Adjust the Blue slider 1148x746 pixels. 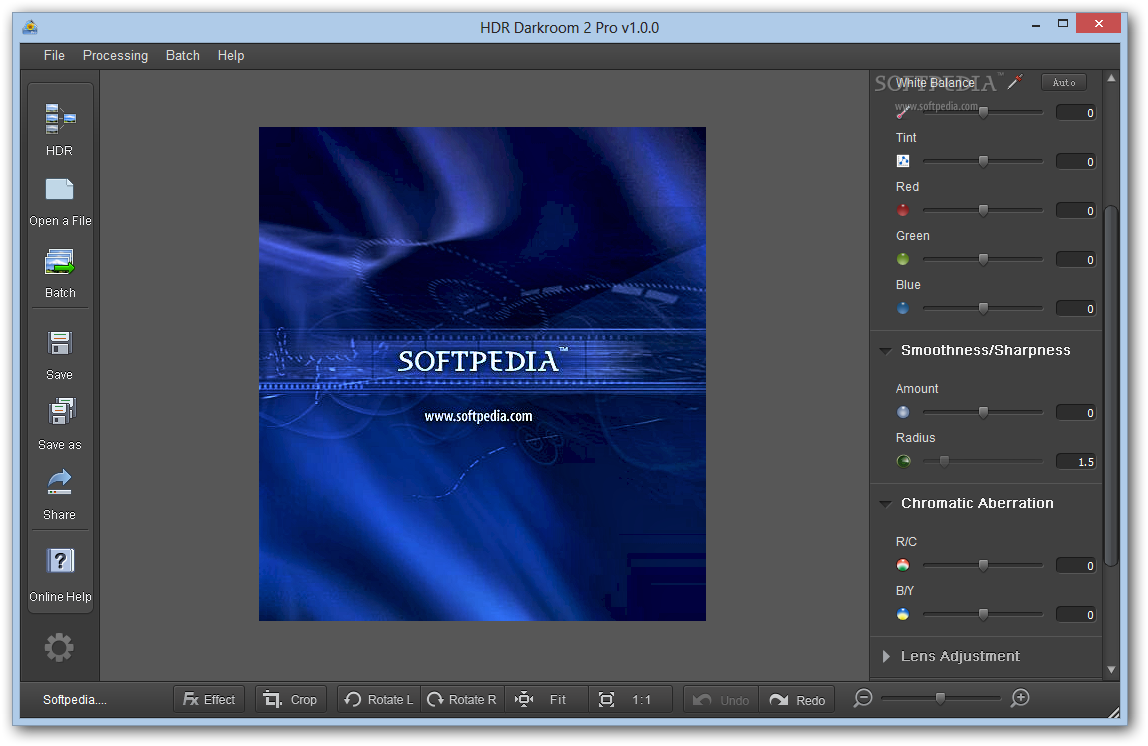983,308
